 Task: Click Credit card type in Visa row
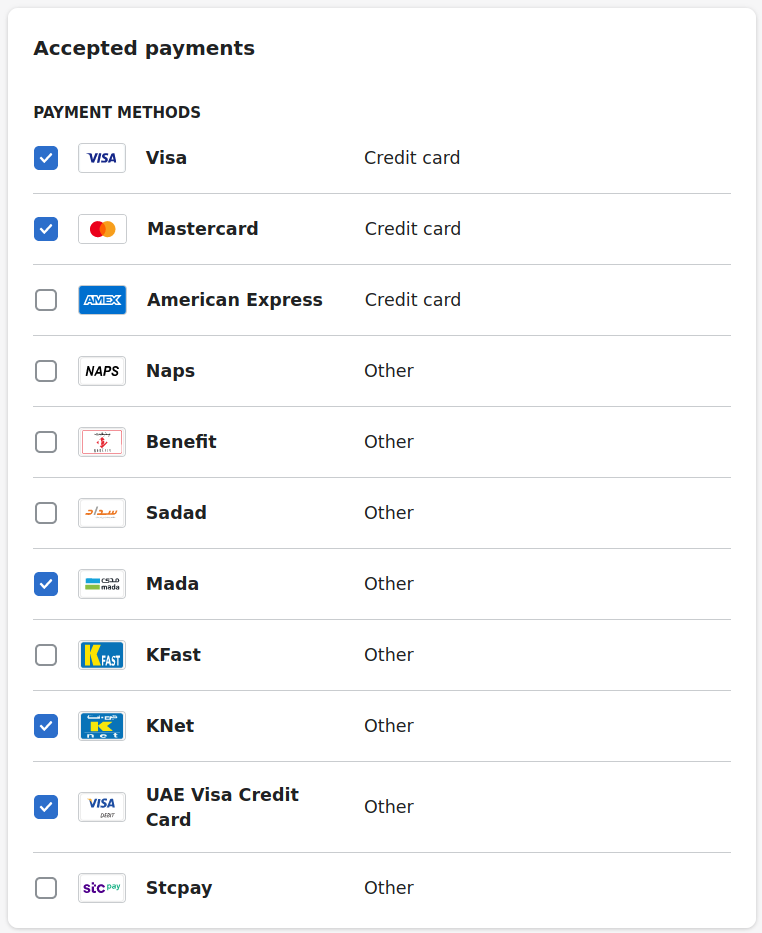(412, 158)
